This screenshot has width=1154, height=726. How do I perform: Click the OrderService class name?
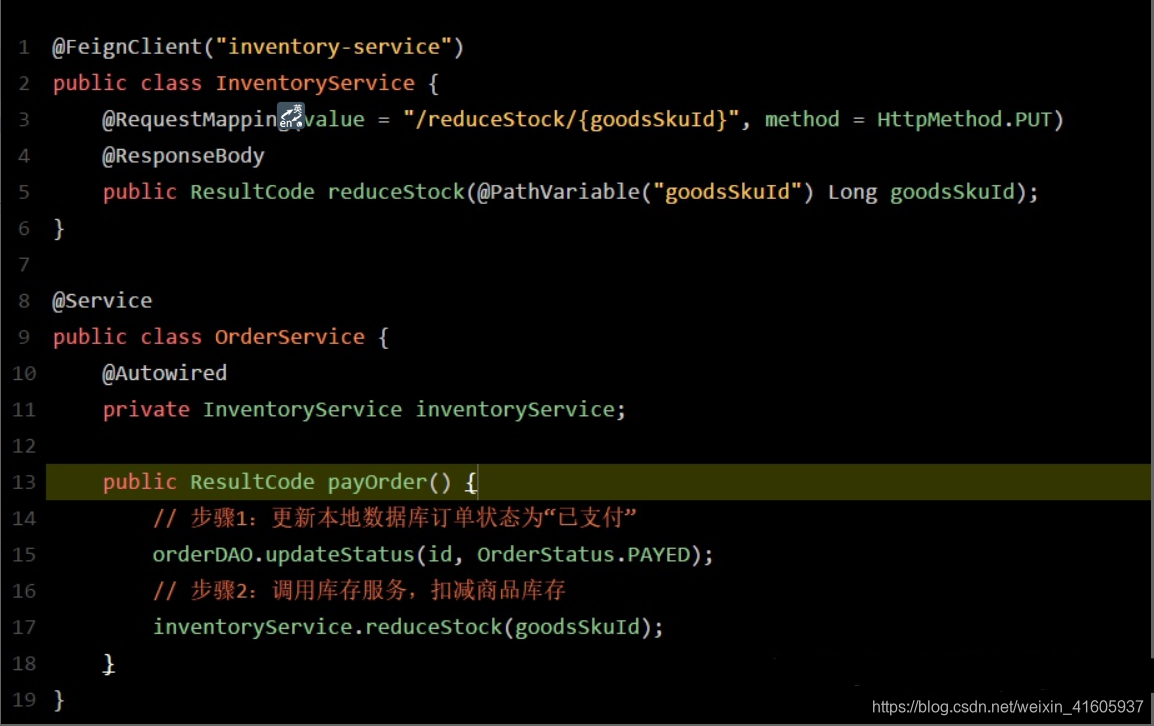pyautogui.click(x=289, y=337)
